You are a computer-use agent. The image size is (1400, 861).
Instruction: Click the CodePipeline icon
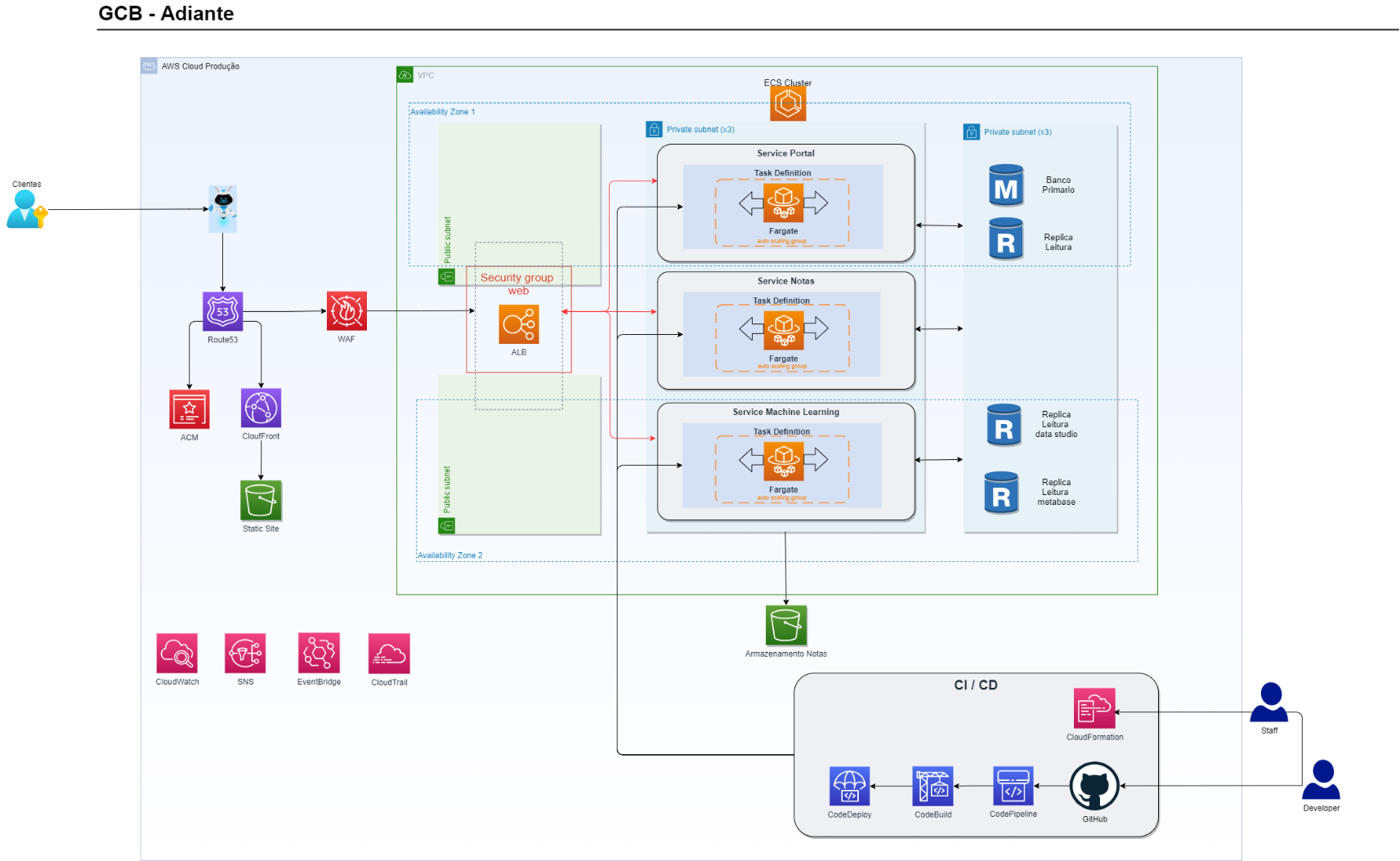point(1013,786)
